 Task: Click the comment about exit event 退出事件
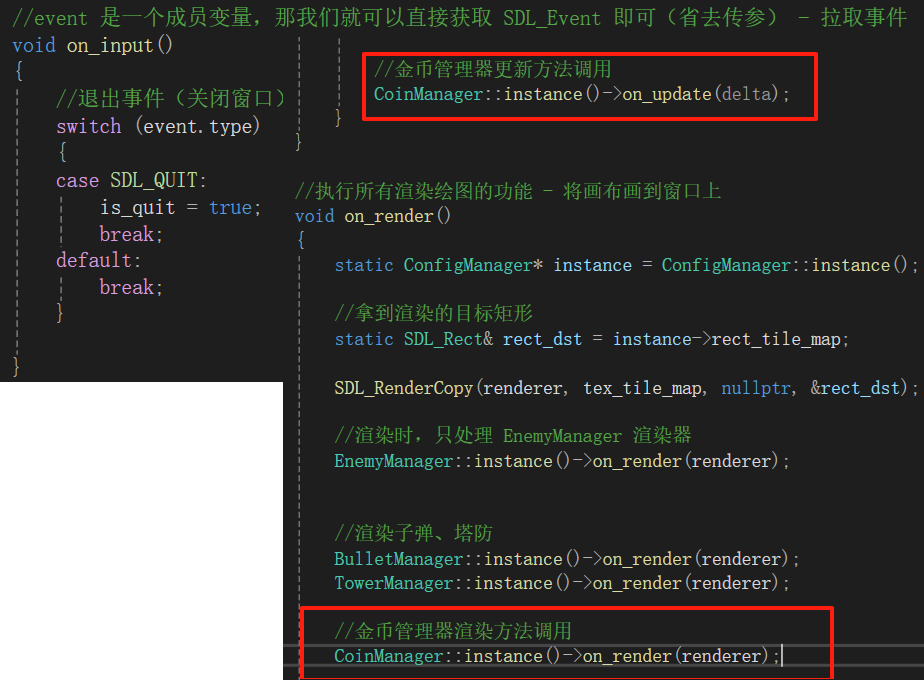[171, 98]
